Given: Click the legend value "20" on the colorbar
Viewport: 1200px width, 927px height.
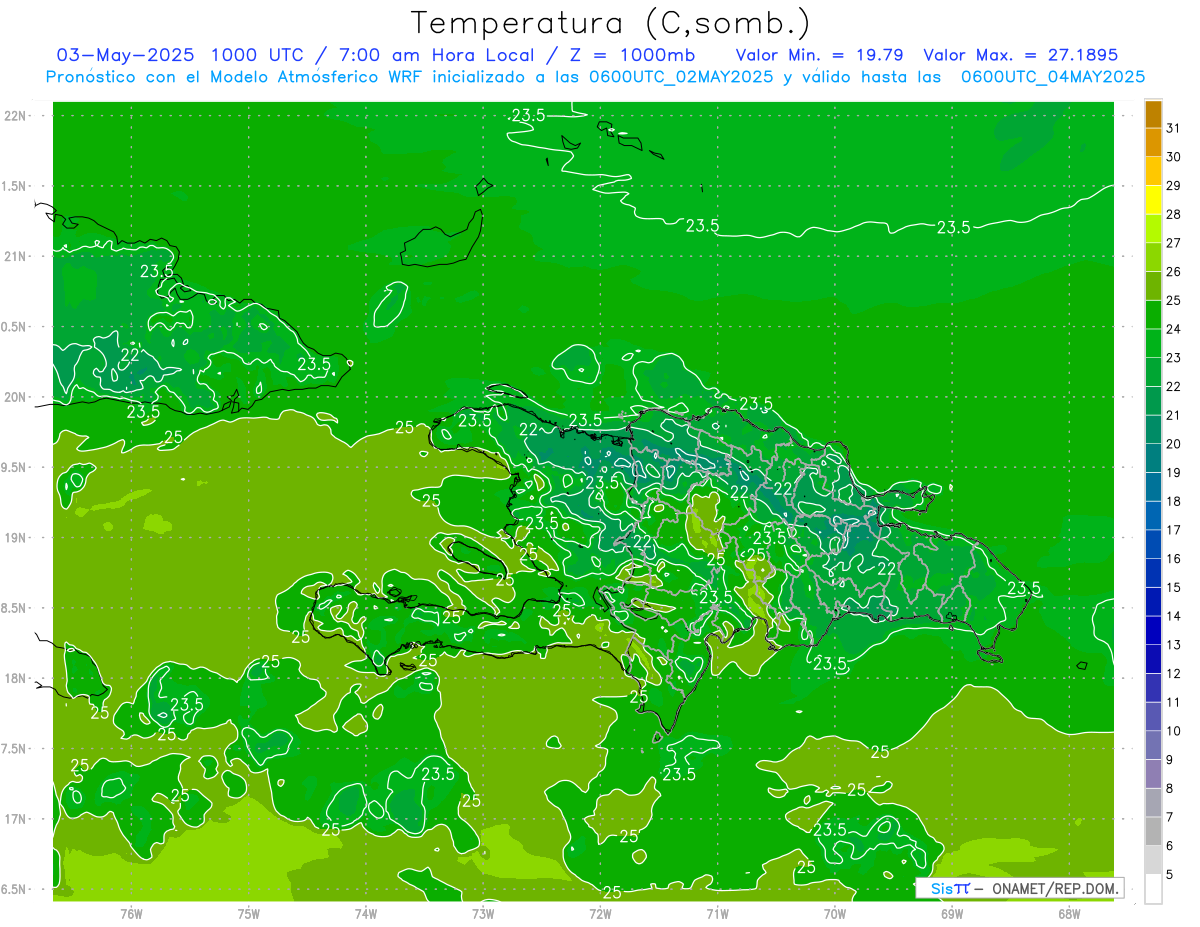Looking at the screenshot, I should [1174, 444].
